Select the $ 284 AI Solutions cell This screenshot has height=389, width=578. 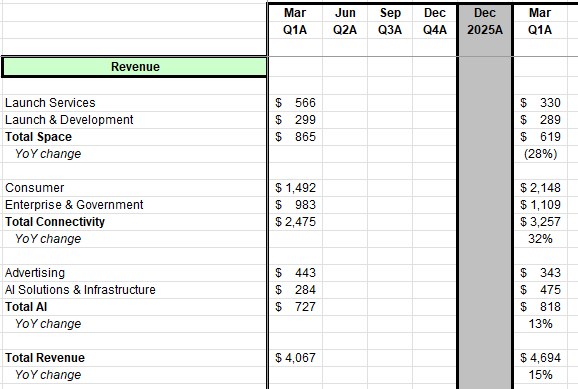tap(295, 289)
